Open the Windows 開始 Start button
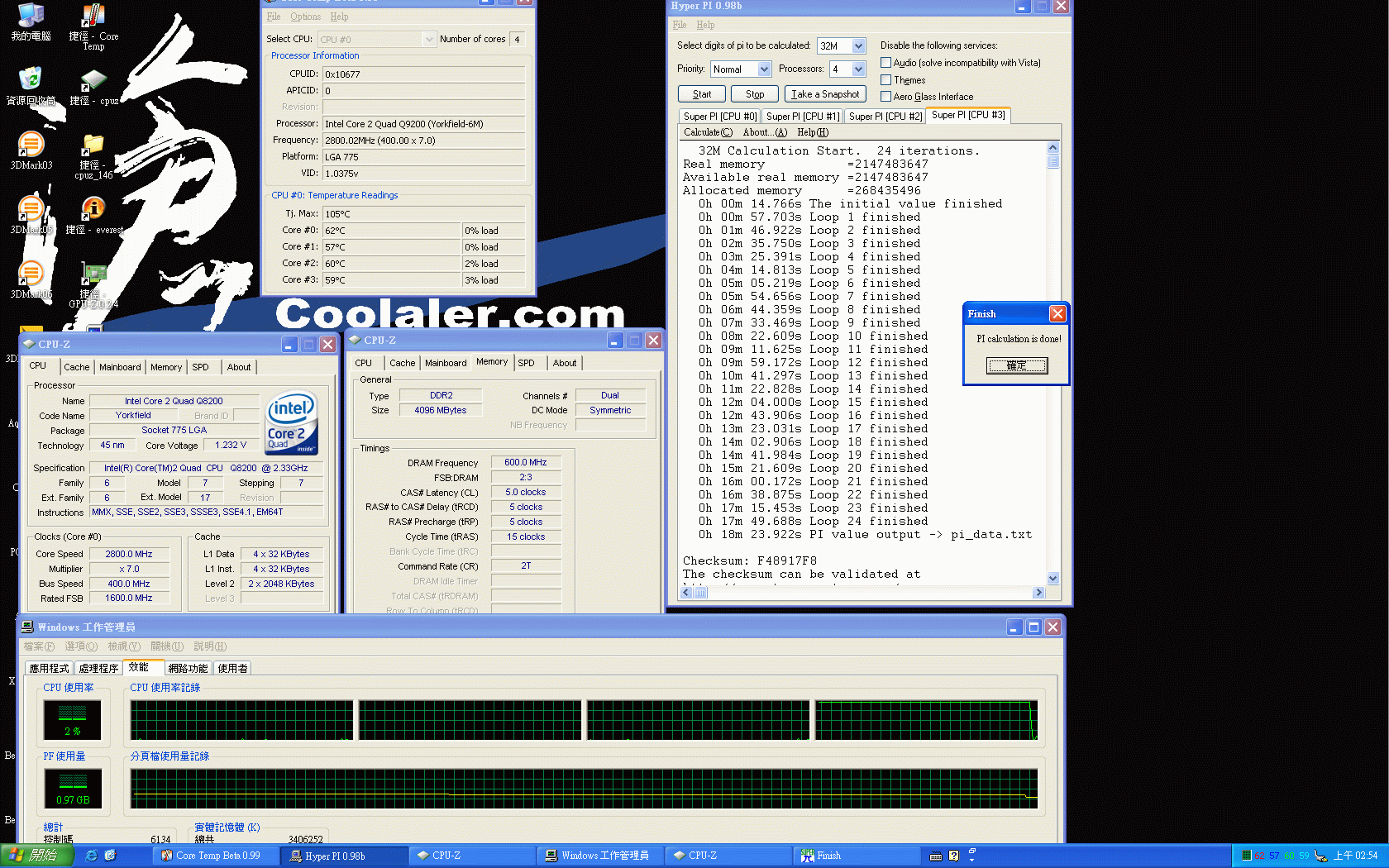This screenshot has width=1389, height=868. tap(36, 856)
